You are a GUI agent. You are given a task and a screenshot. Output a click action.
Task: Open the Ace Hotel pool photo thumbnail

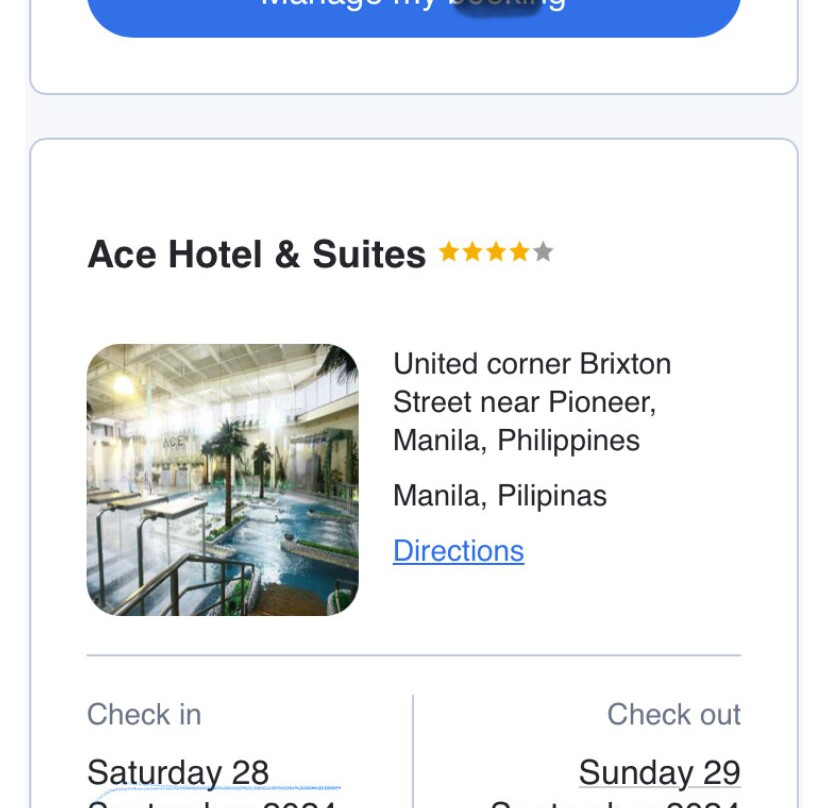coord(223,480)
